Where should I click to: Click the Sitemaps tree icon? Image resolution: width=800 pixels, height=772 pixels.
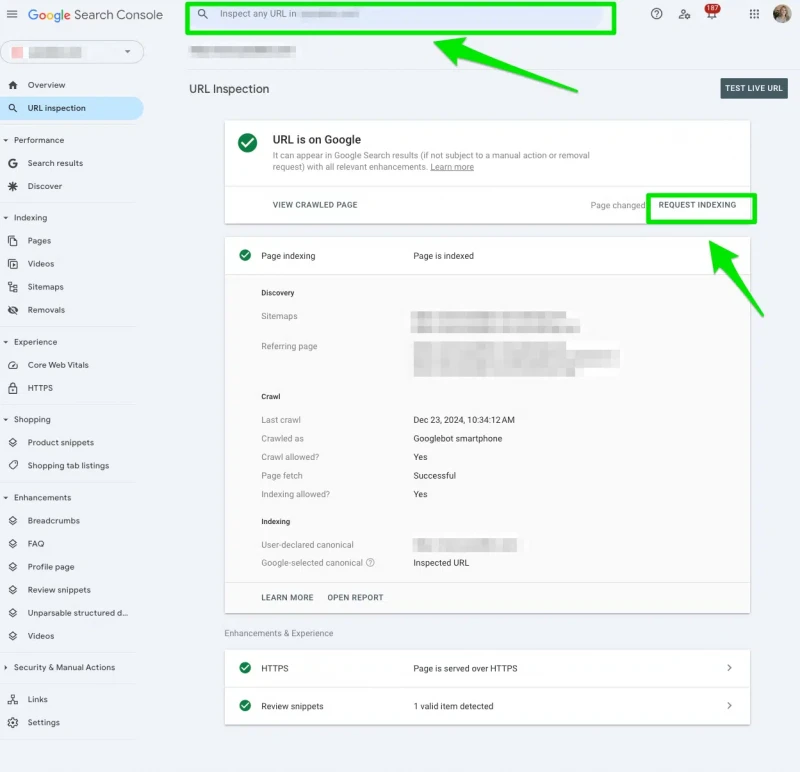pos(13,287)
